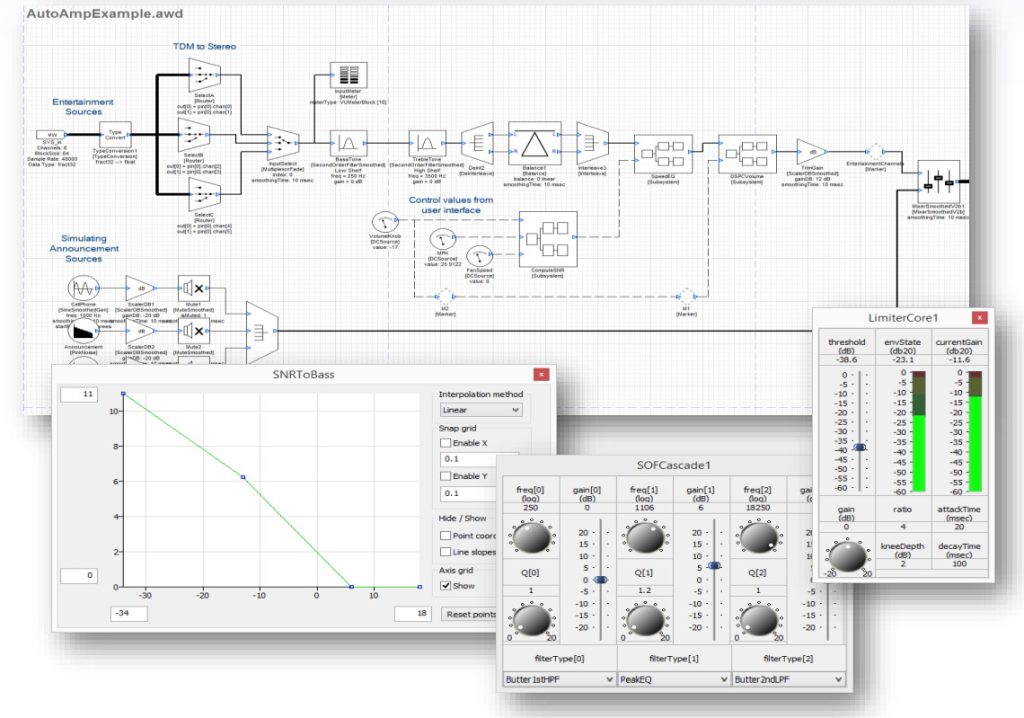
Task: Open the Interpolation method dropdown
Action: click(x=481, y=410)
